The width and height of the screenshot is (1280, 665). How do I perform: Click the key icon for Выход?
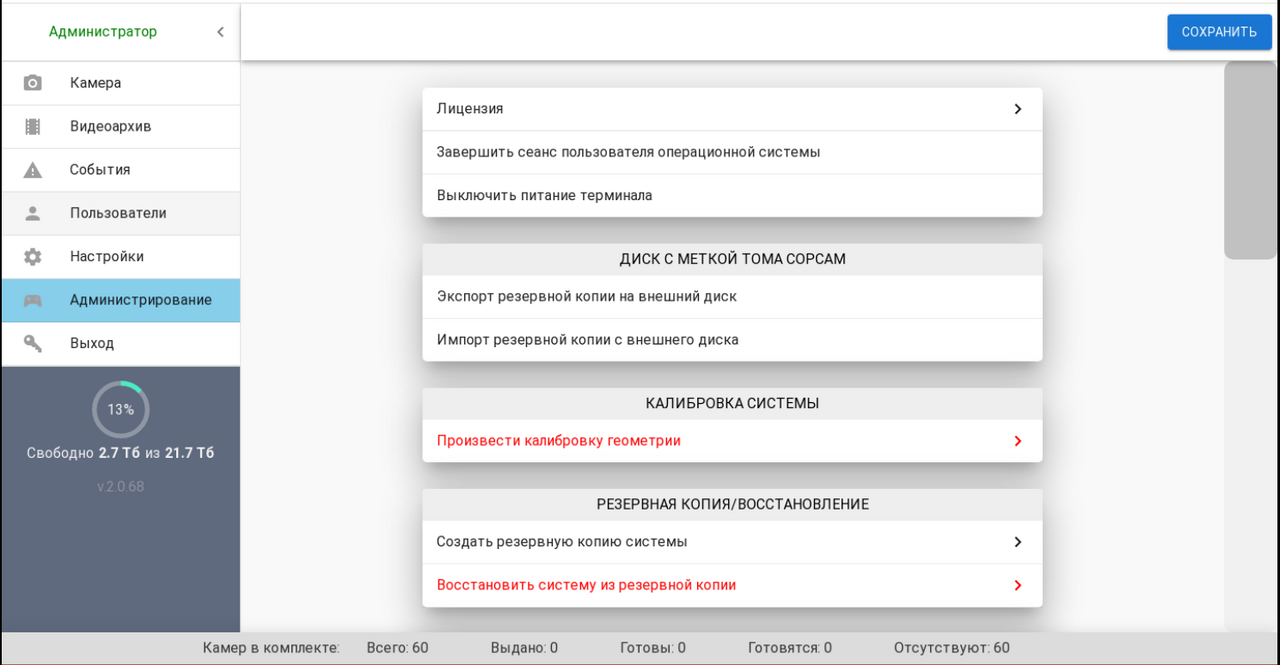tap(33, 343)
